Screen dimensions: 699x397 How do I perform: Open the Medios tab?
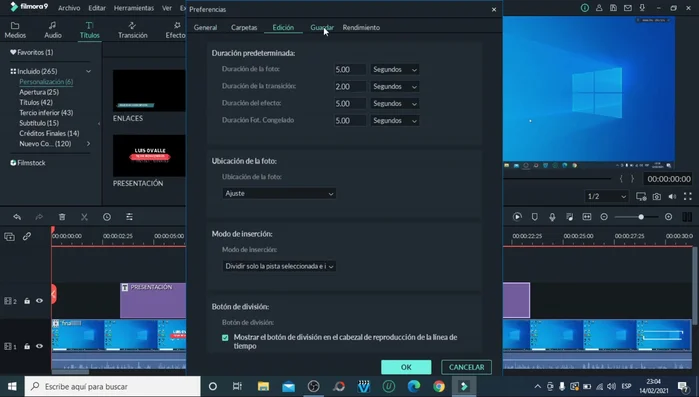pyautogui.click(x=15, y=30)
